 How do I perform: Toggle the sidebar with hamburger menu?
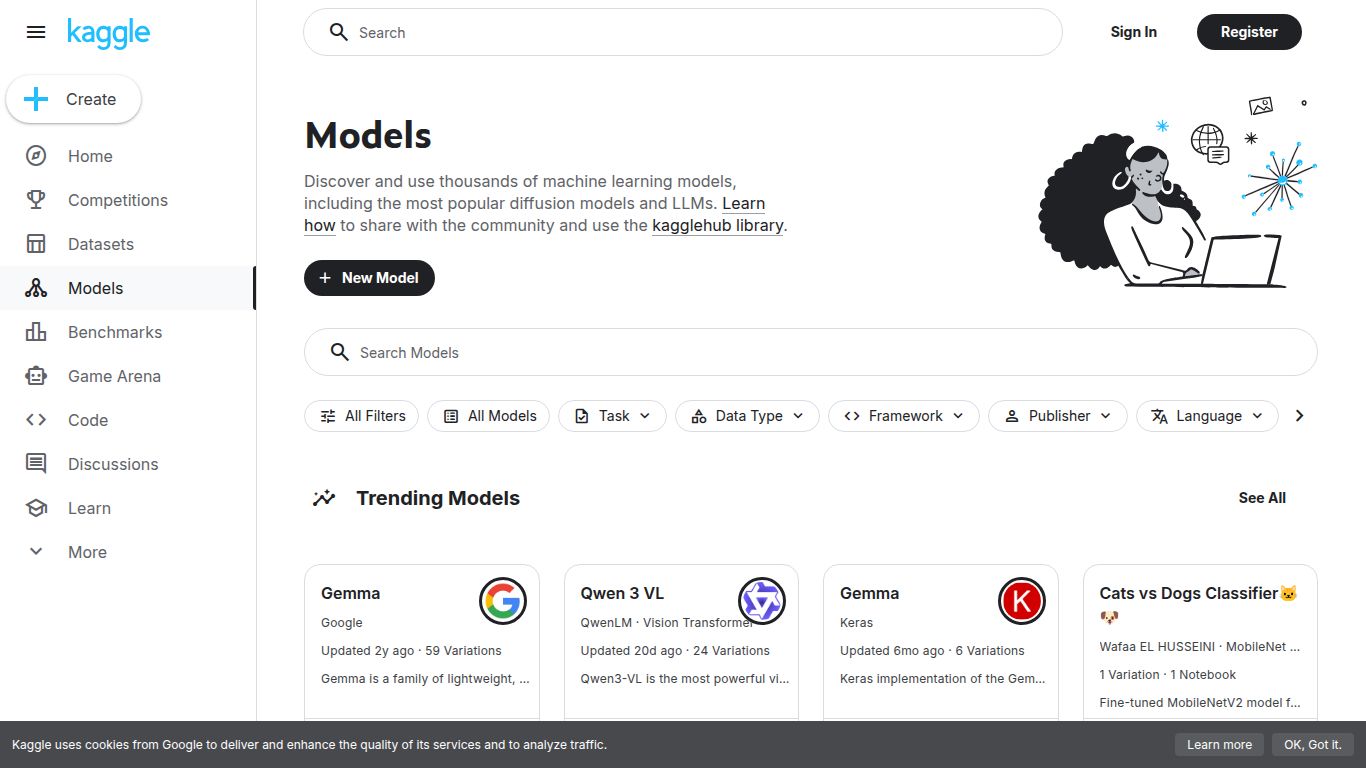36,32
